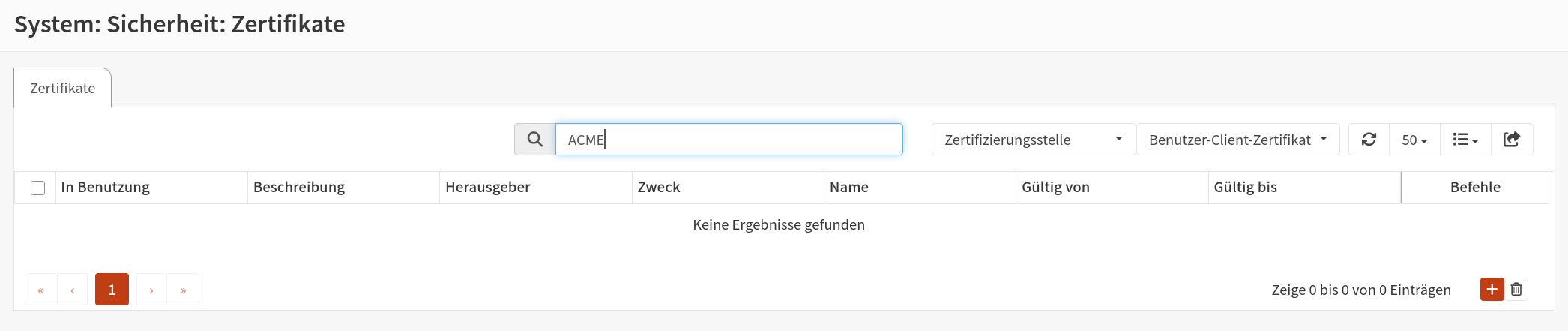1568x331 pixels.
Task: Open the column selection list icon
Action: 1465,140
